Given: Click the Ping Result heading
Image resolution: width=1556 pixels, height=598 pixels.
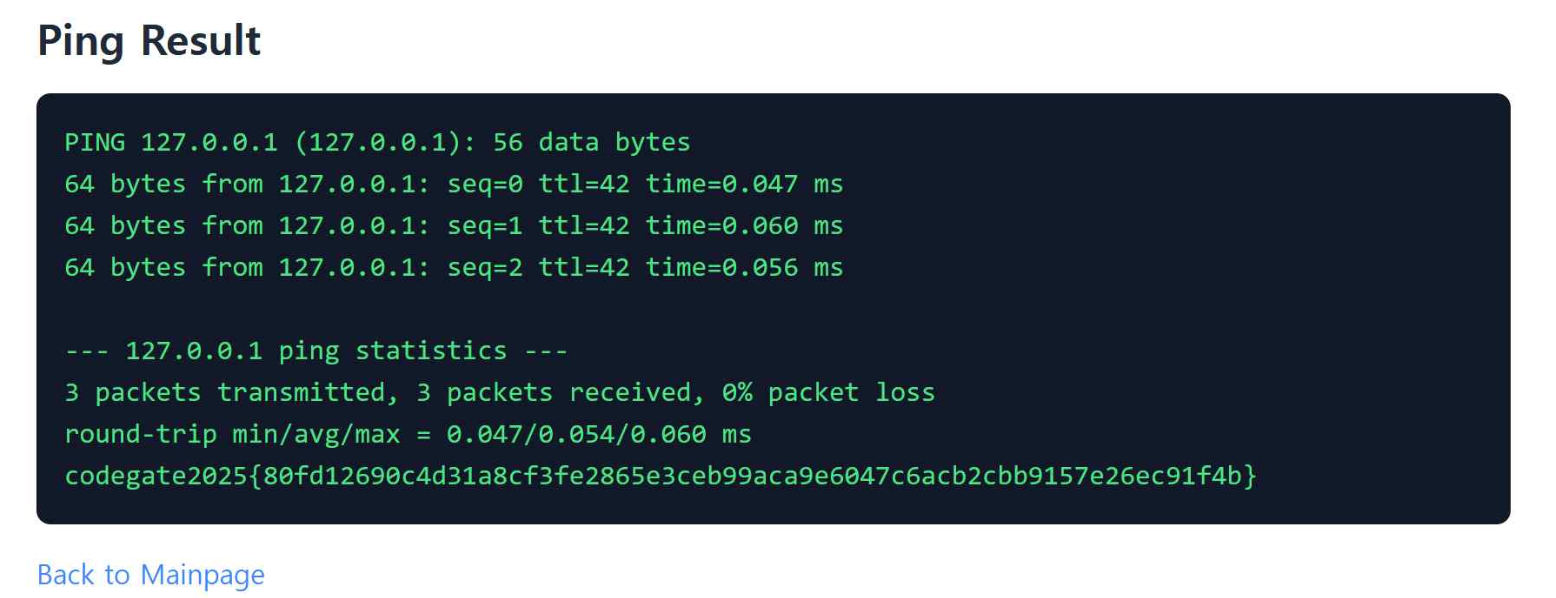Looking at the screenshot, I should point(149,41).
